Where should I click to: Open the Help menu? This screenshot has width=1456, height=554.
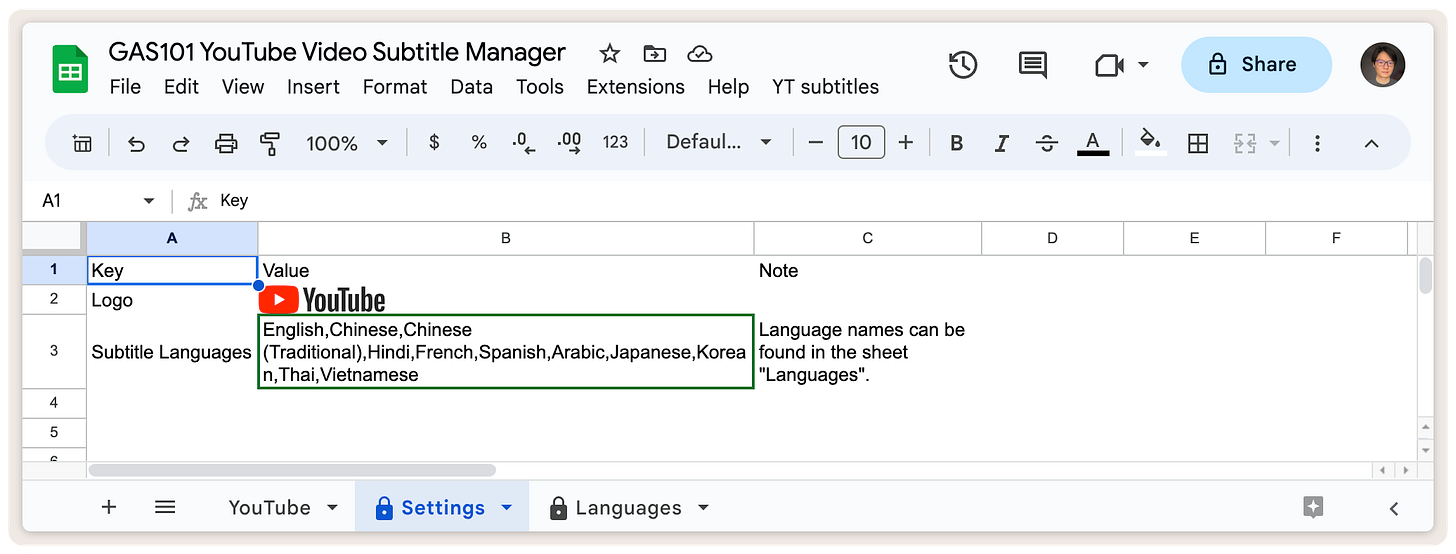tap(729, 87)
